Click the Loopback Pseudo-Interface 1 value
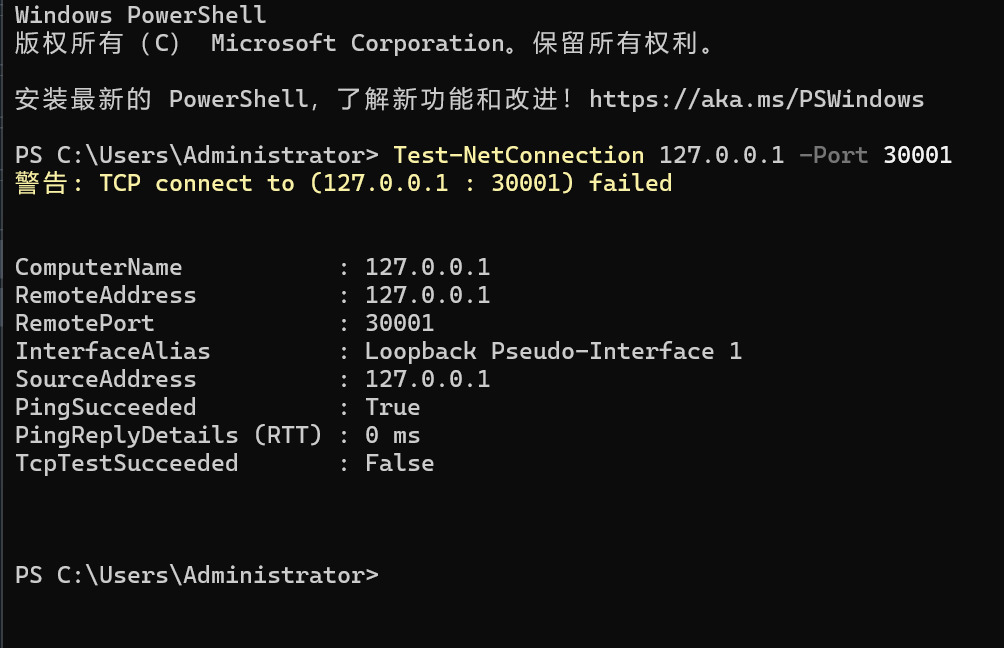Screen dimensions: 1004x648 click(553, 351)
